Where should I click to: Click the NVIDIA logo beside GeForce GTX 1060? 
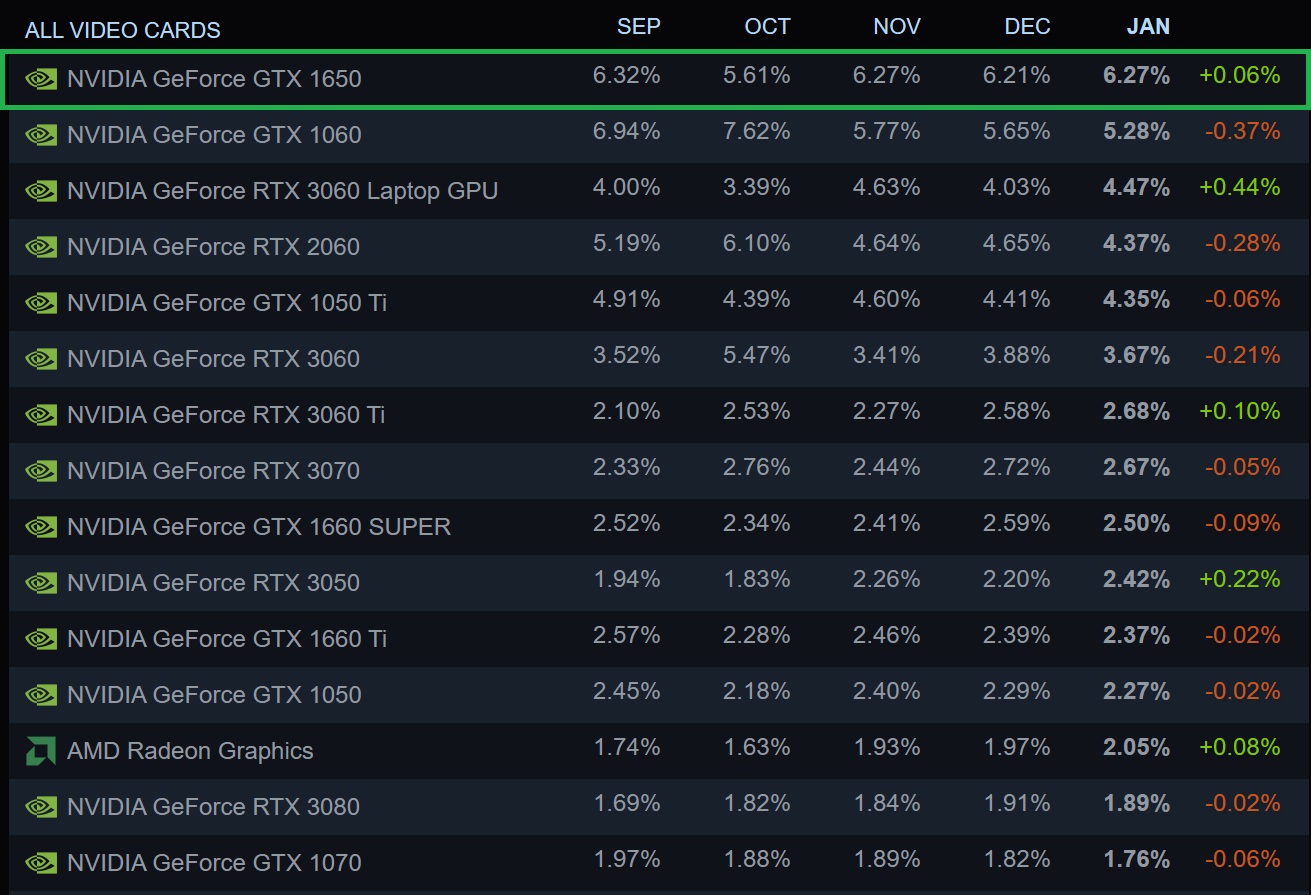pos(41,135)
